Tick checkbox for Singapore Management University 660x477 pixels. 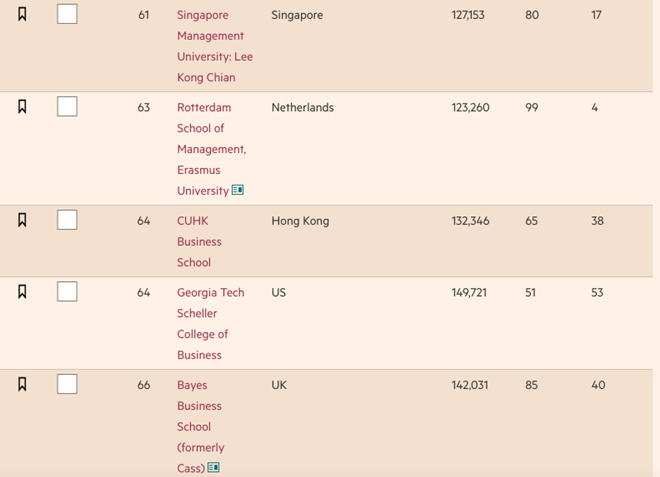pyautogui.click(x=67, y=15)
